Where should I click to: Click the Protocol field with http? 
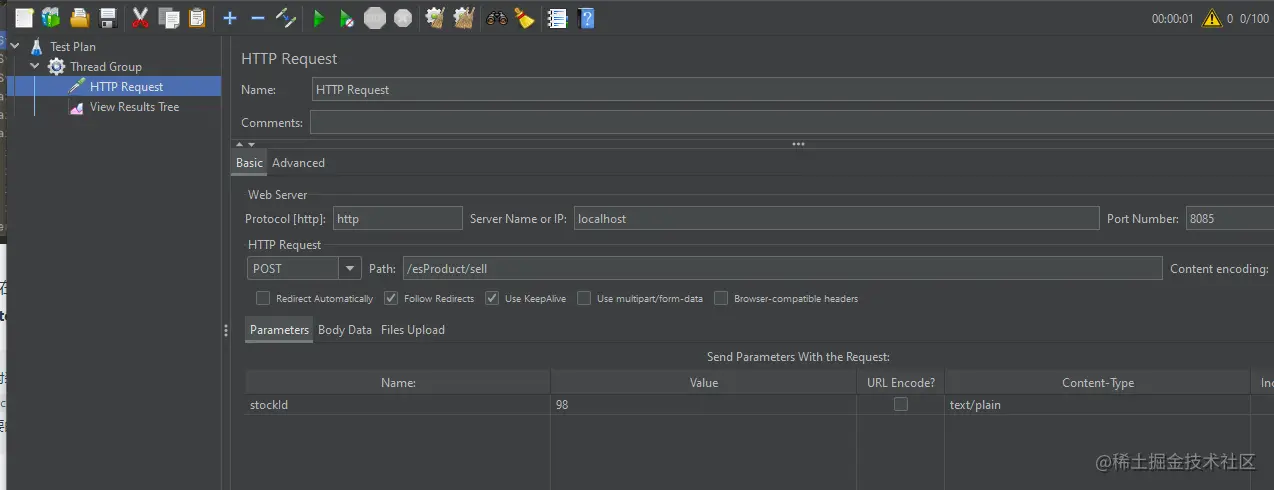coord(397,218)
